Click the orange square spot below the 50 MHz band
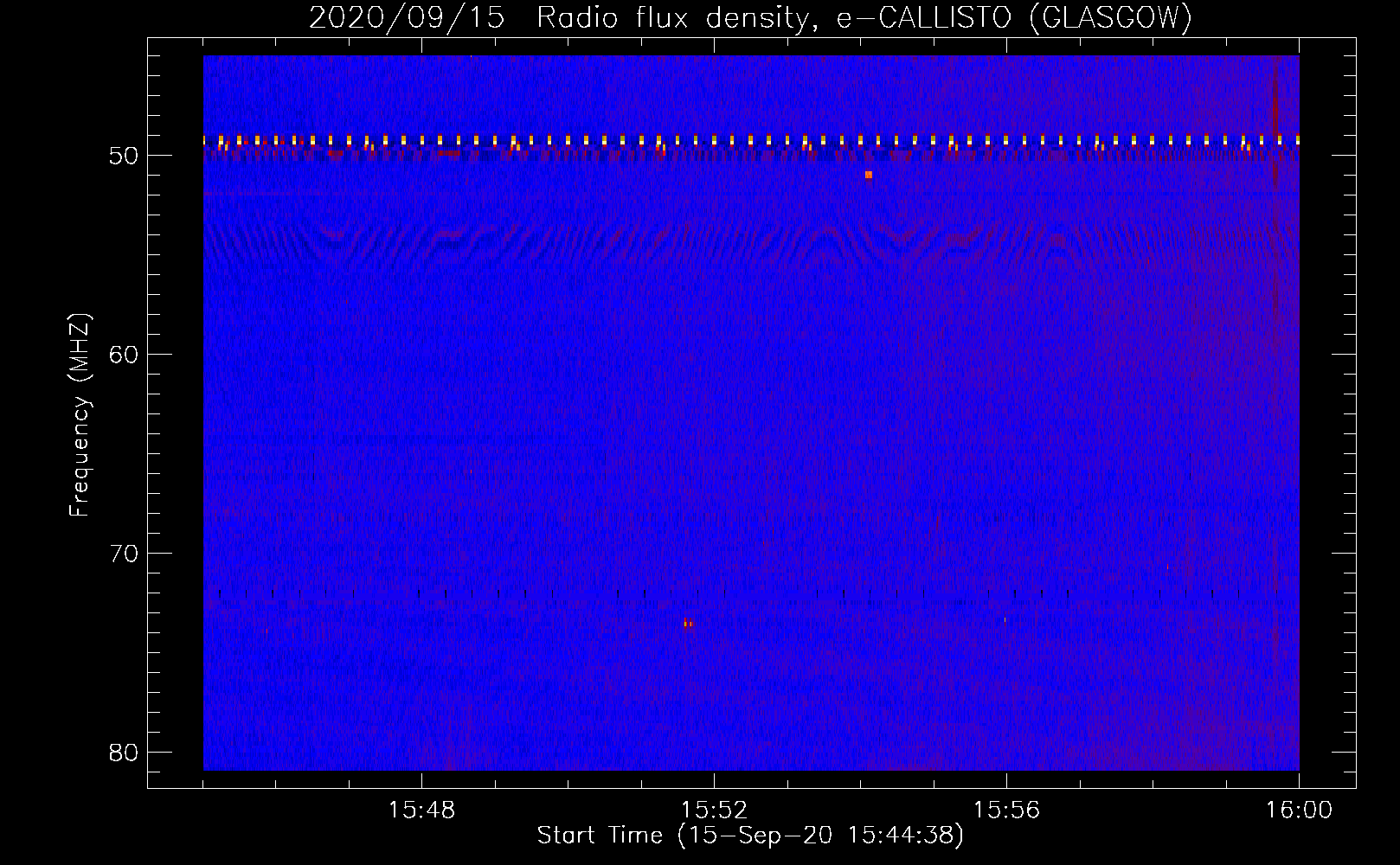 coord(869,175)
